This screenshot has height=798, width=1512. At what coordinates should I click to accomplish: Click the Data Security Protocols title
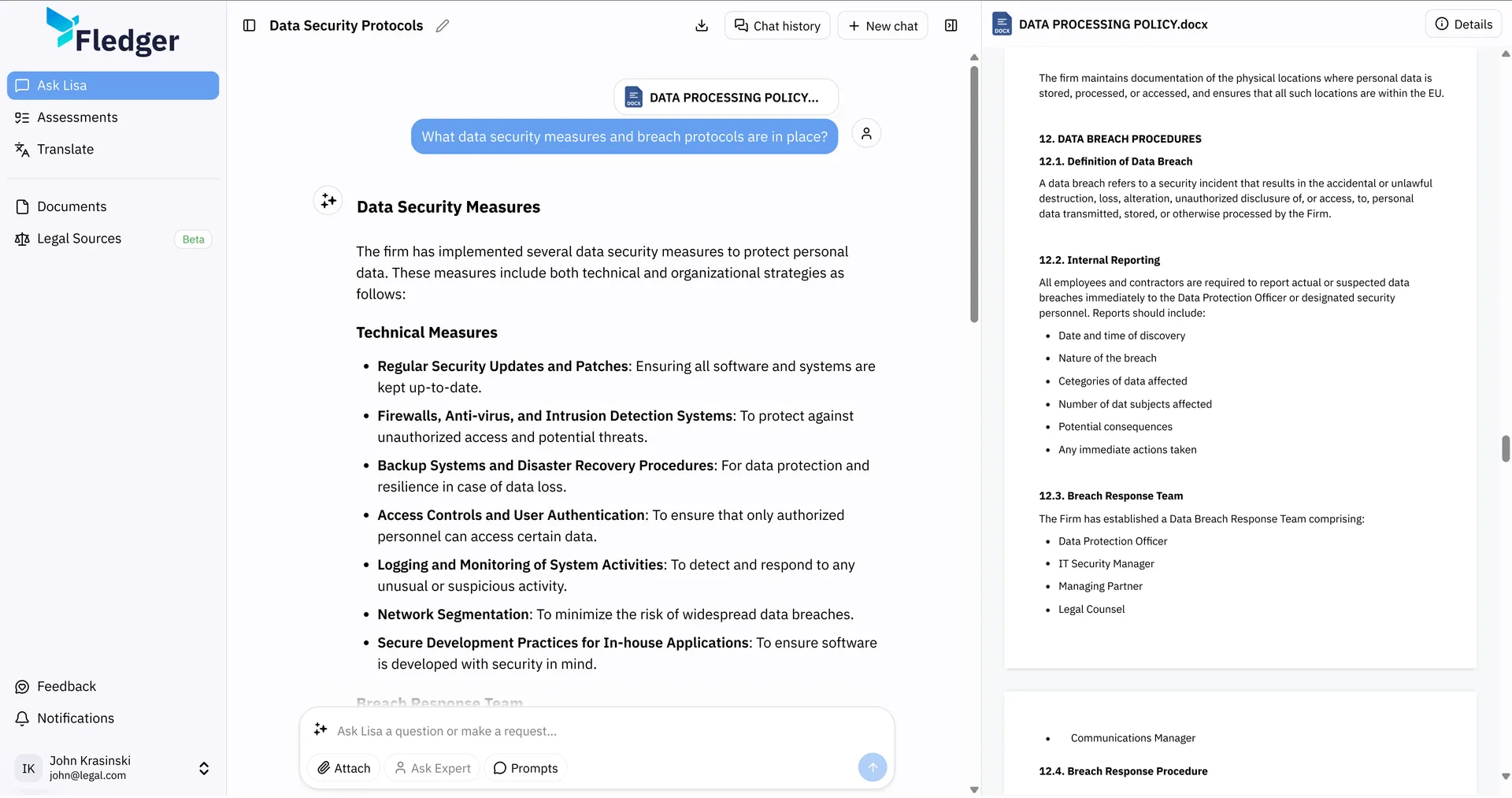346,25
